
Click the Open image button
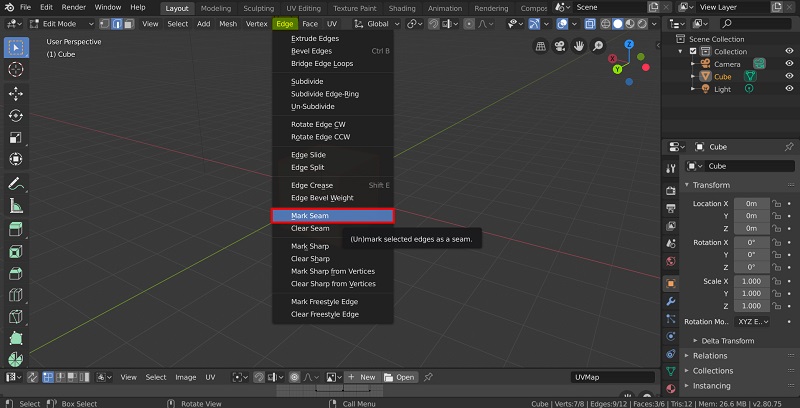click(x=400, y=377)
